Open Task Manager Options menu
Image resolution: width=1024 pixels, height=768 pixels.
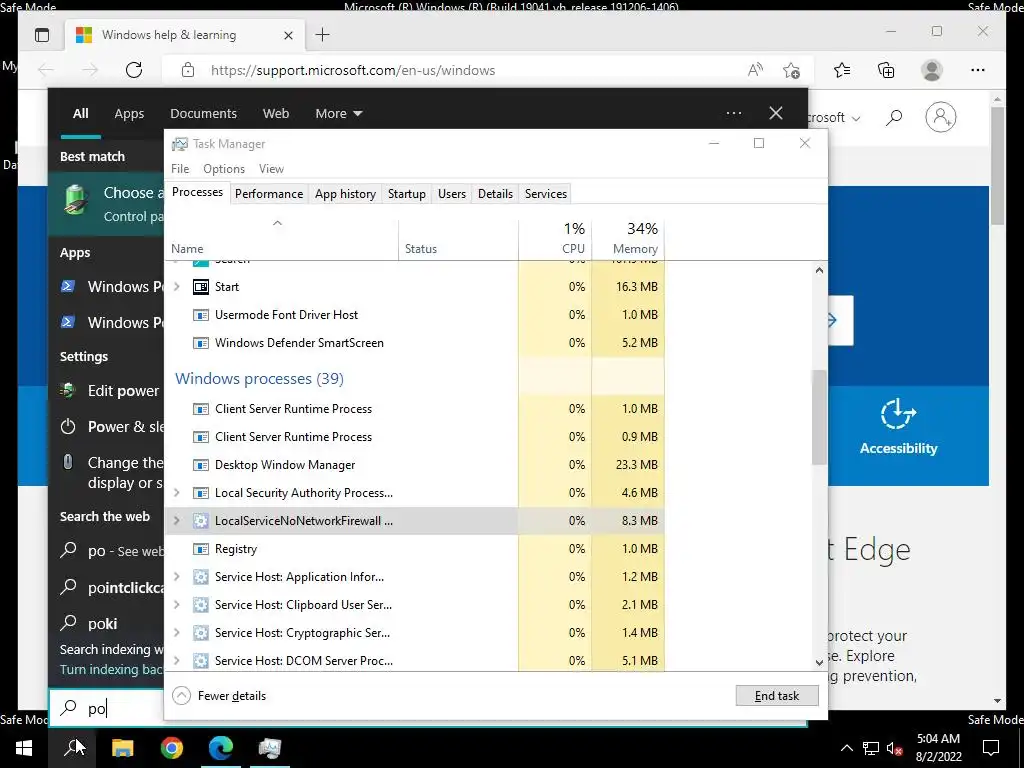pyautogui.click(x=223, y=168)
